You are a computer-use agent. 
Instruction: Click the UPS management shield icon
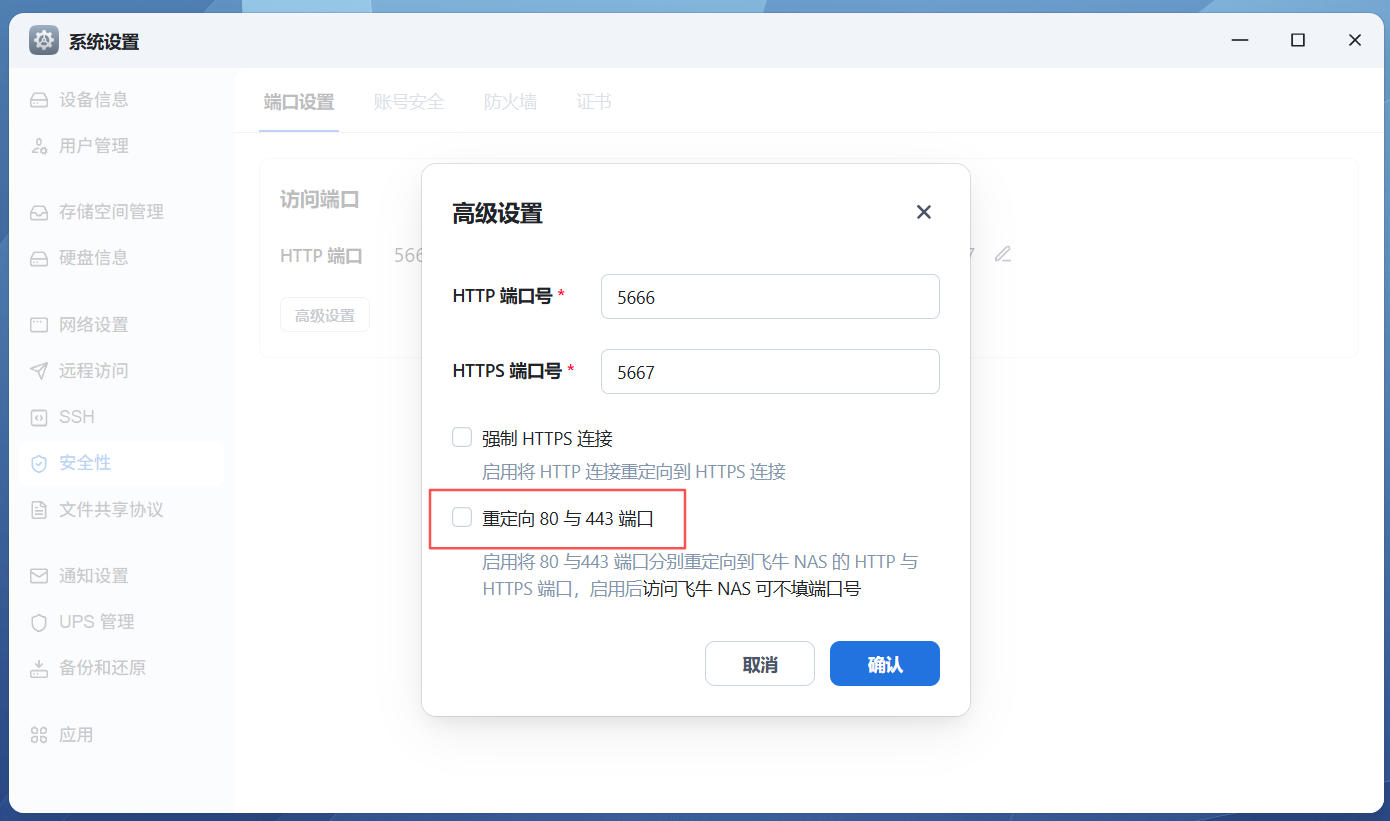click(39, 622)
